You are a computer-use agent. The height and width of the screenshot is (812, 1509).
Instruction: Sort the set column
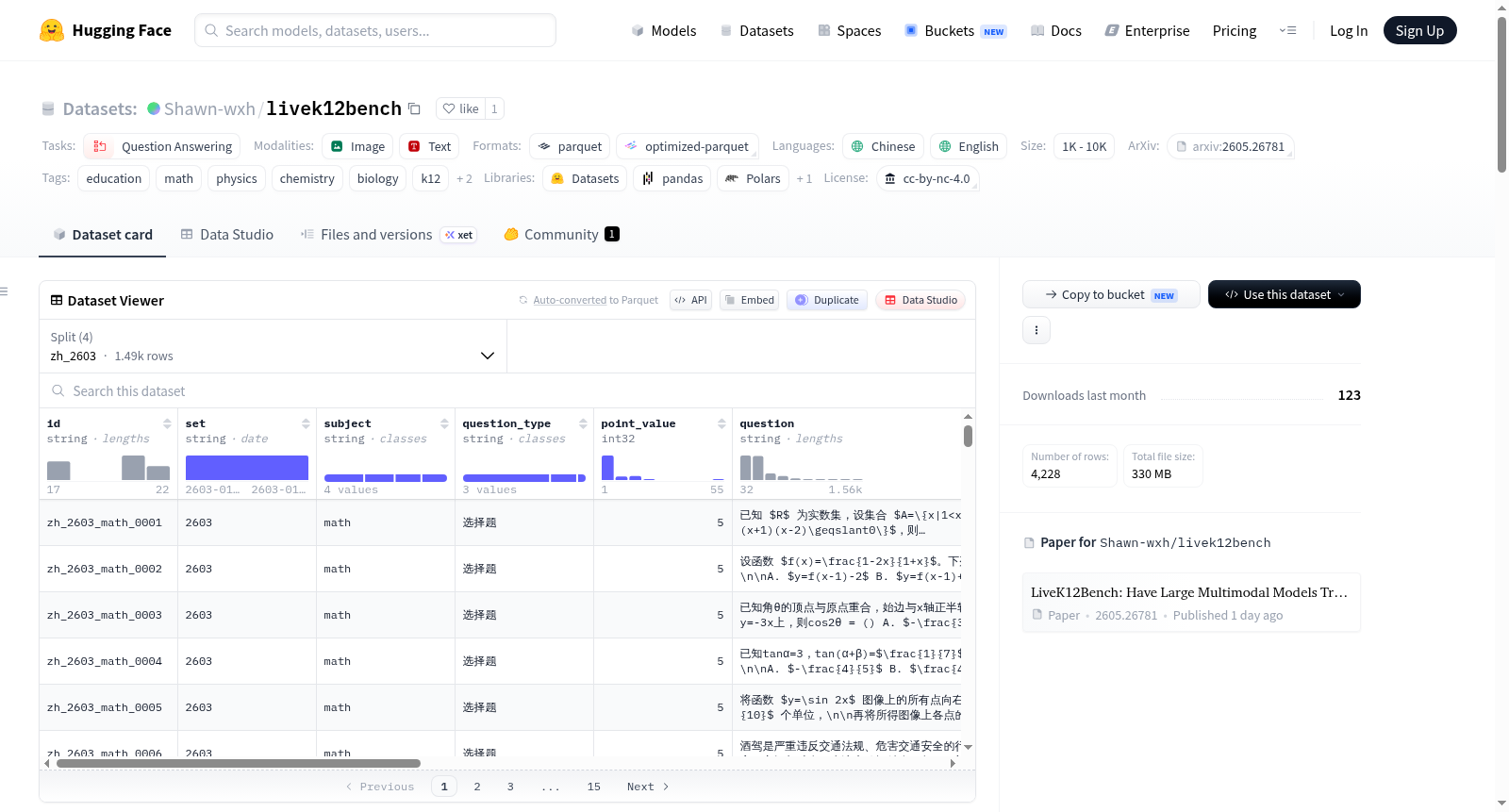point(306,423)
